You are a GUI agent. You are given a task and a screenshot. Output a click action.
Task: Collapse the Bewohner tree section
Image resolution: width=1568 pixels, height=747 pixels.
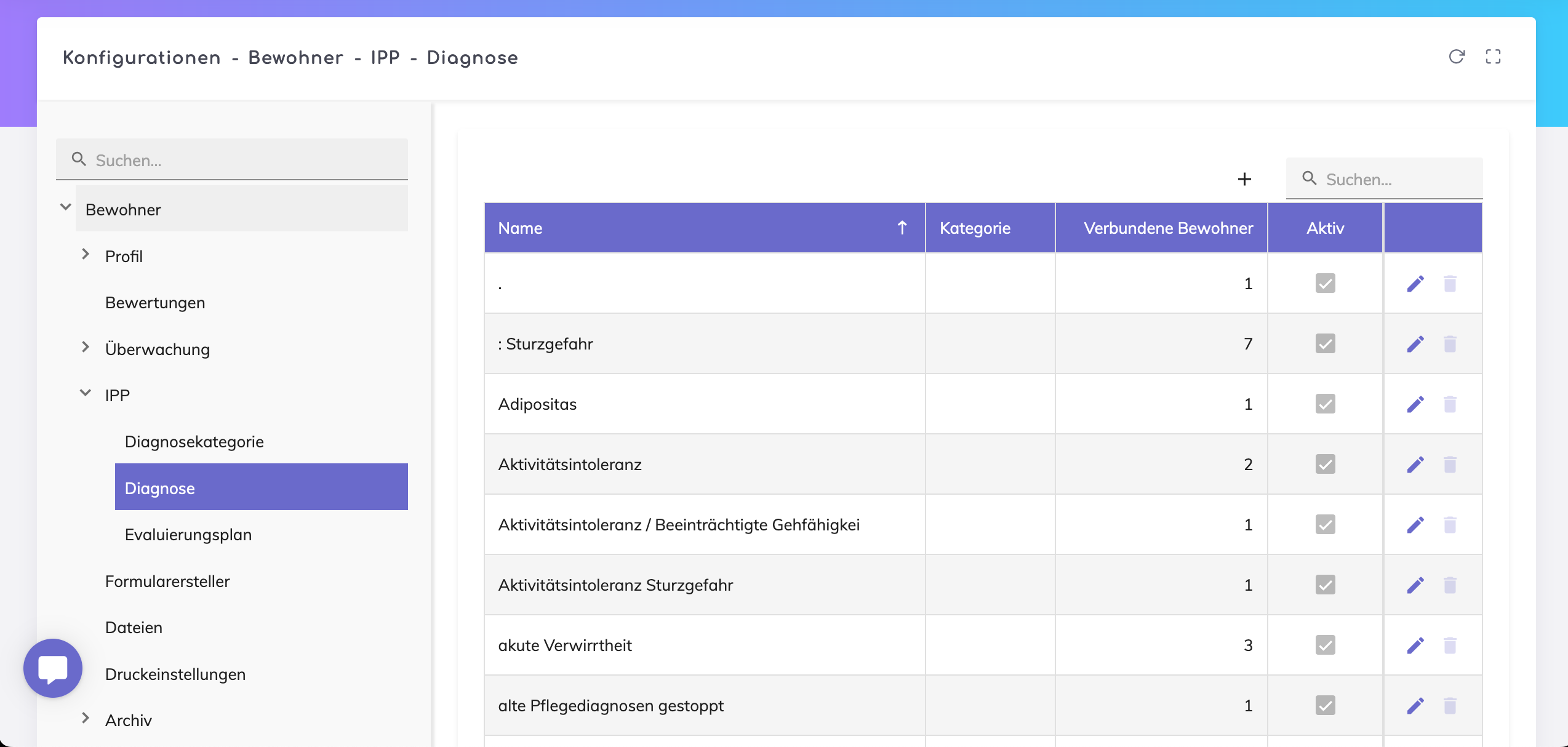[66, 207]
